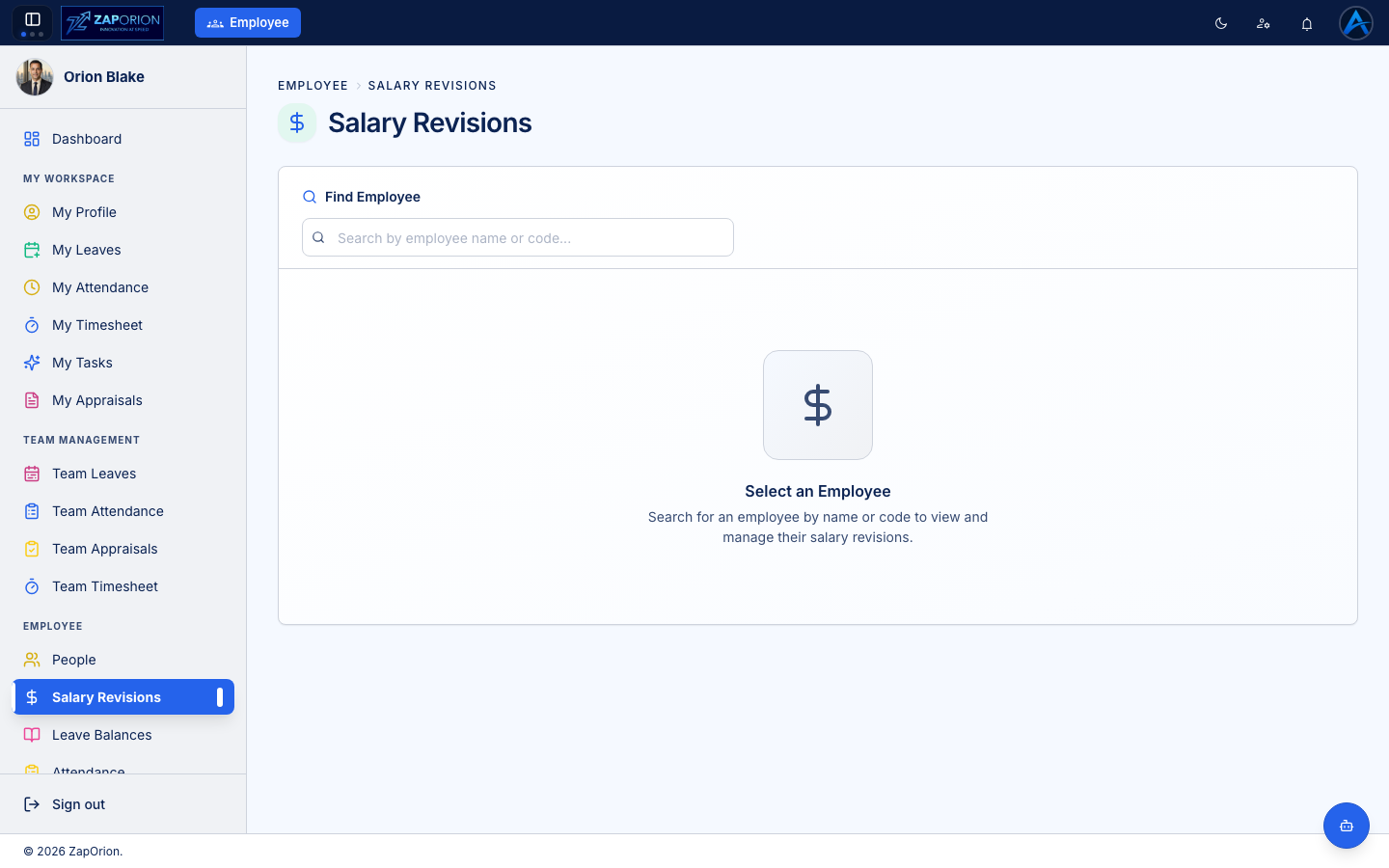Click the Team Attendance clipboard icon

[32, 511]
